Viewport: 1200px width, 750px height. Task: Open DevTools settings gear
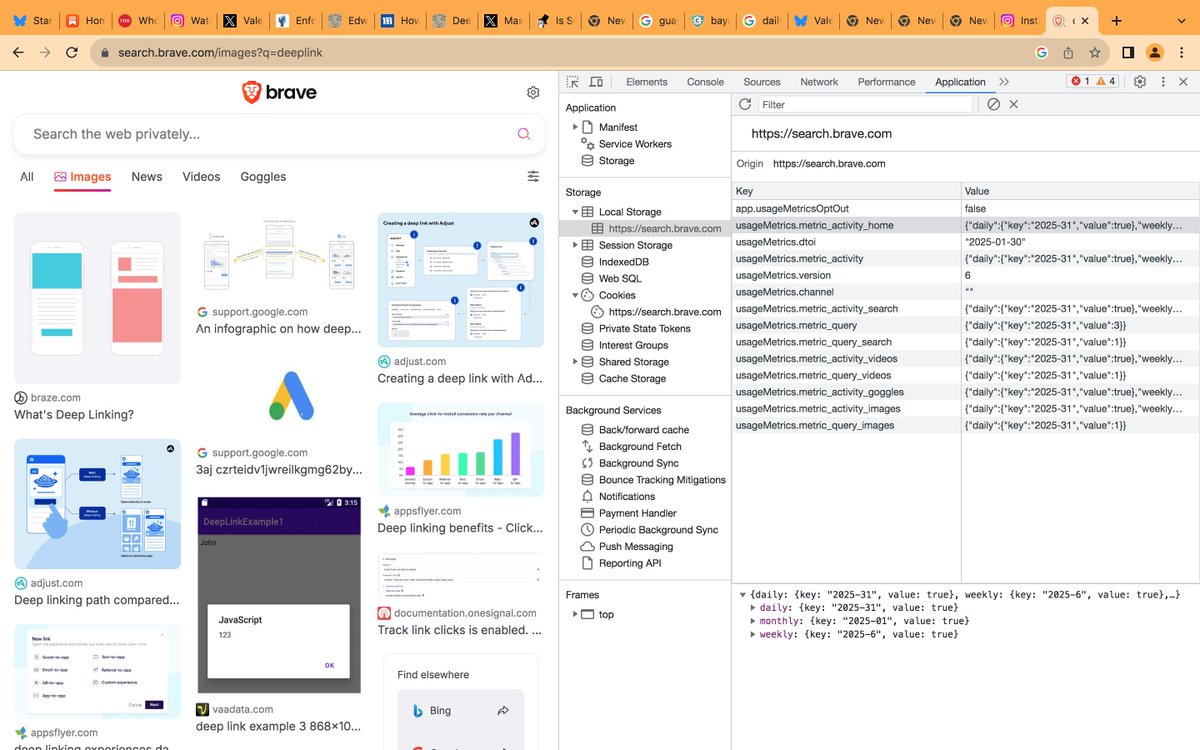(x=1139, y=82)
